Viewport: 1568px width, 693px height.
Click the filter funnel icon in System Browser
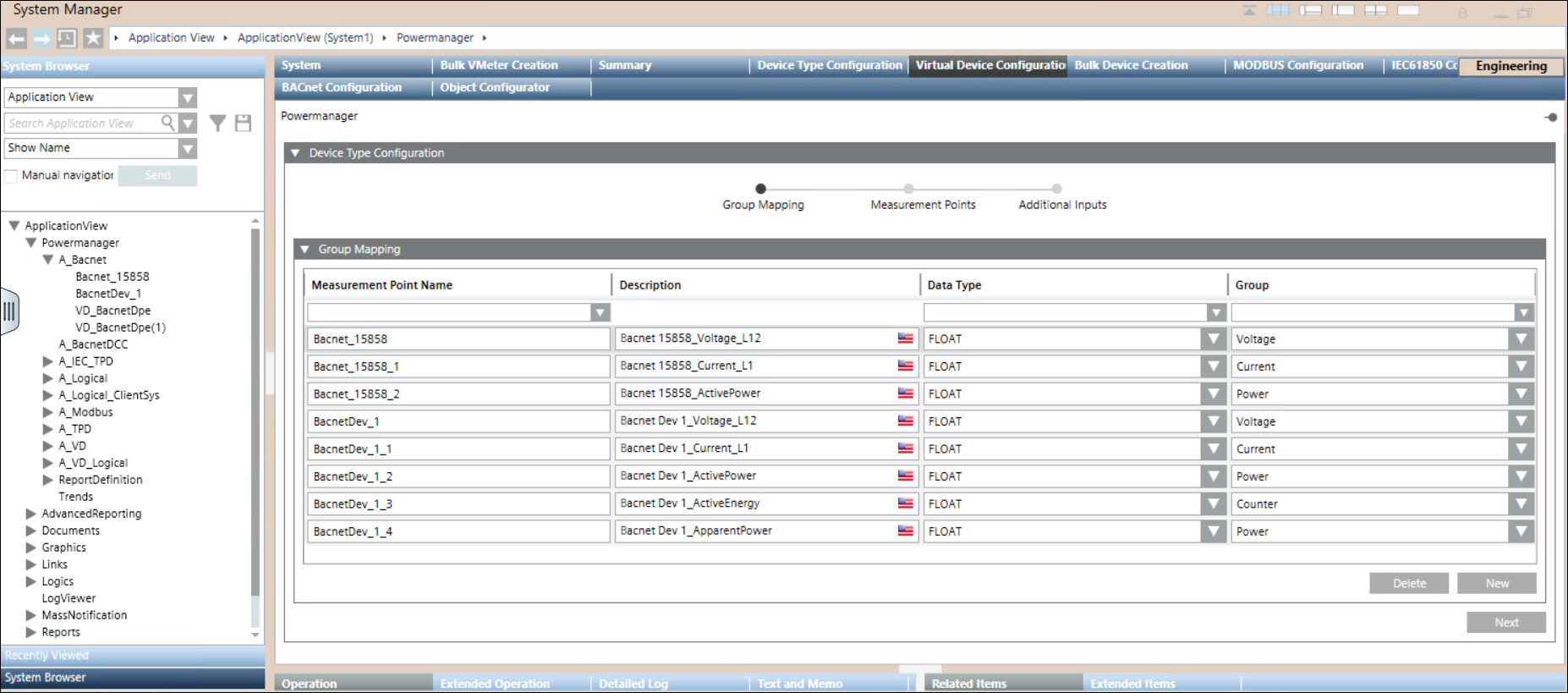[x=217, y=124]
